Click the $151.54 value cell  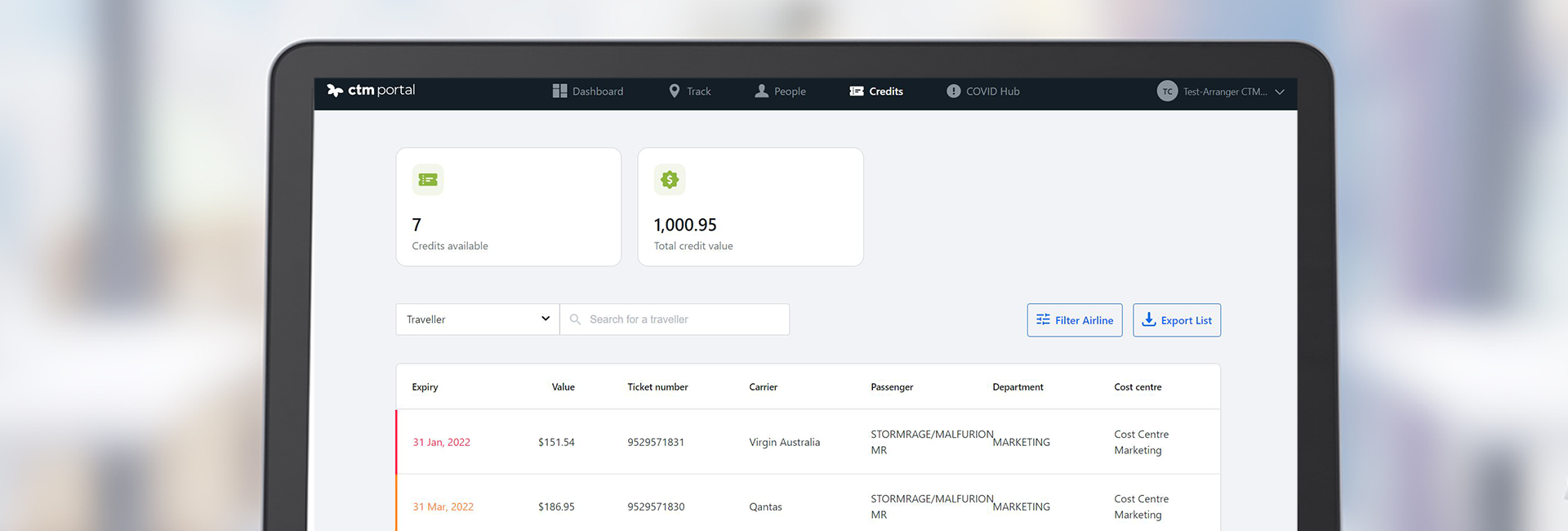(x=556, y=442)
